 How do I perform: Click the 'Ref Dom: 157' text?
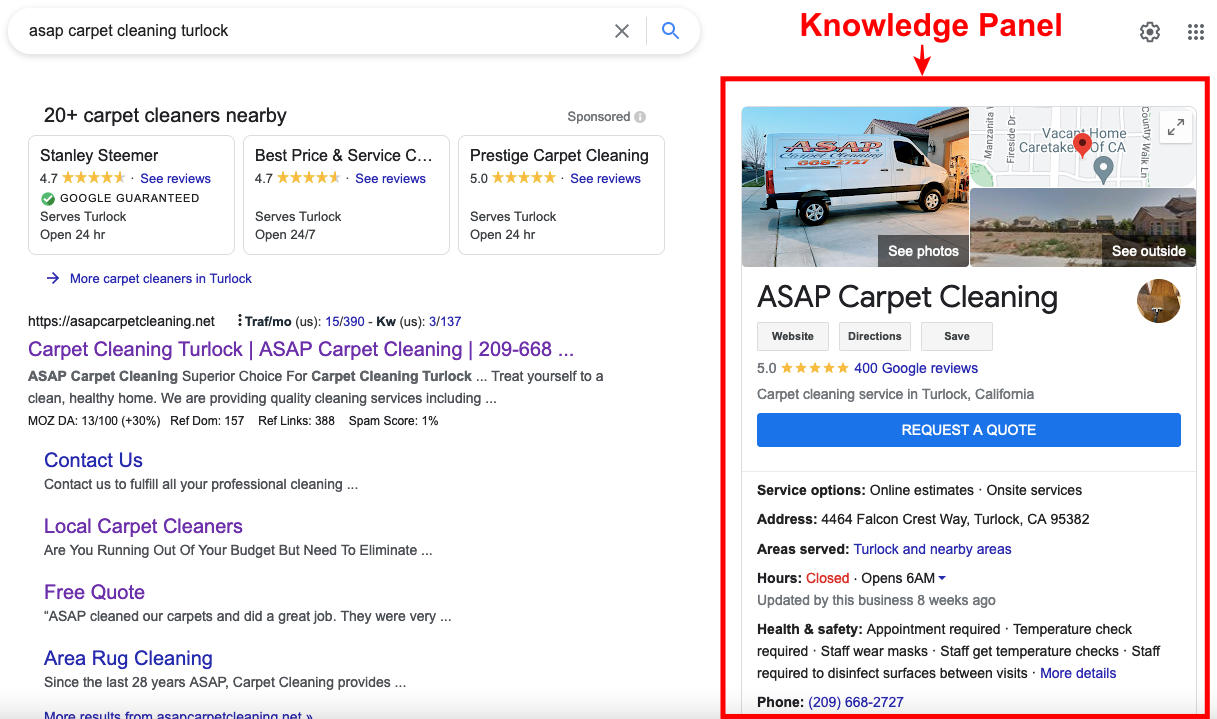point(208,421)
